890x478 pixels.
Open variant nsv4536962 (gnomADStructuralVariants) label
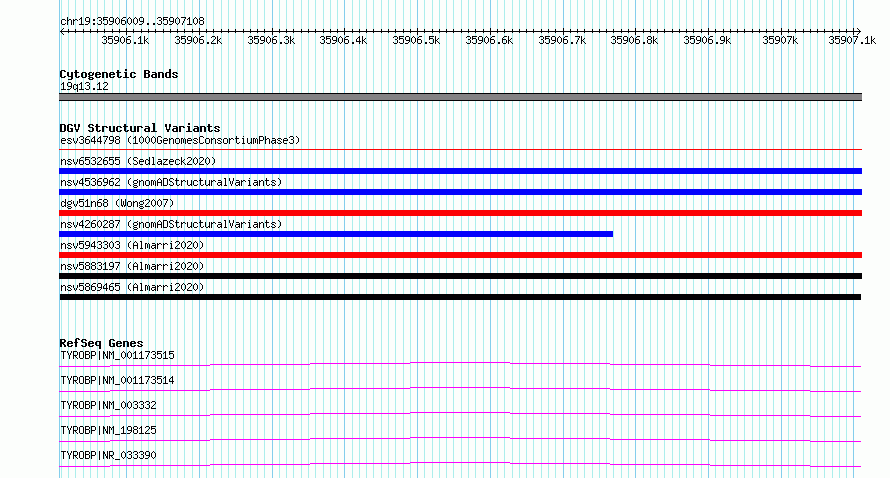171,182
